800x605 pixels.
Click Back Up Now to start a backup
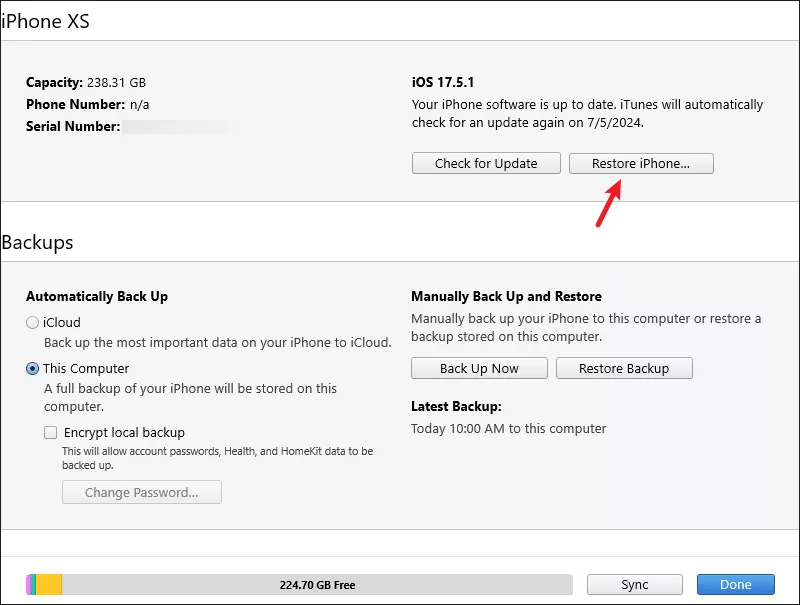click(x=479, y=368)
